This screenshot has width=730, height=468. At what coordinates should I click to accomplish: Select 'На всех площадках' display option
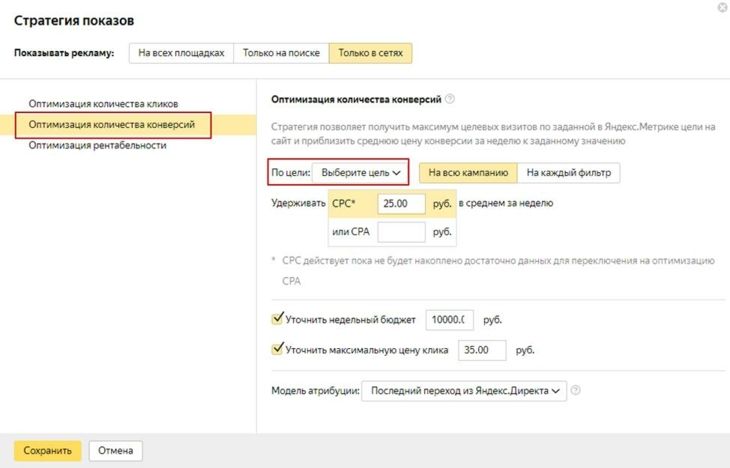point(181,53)
